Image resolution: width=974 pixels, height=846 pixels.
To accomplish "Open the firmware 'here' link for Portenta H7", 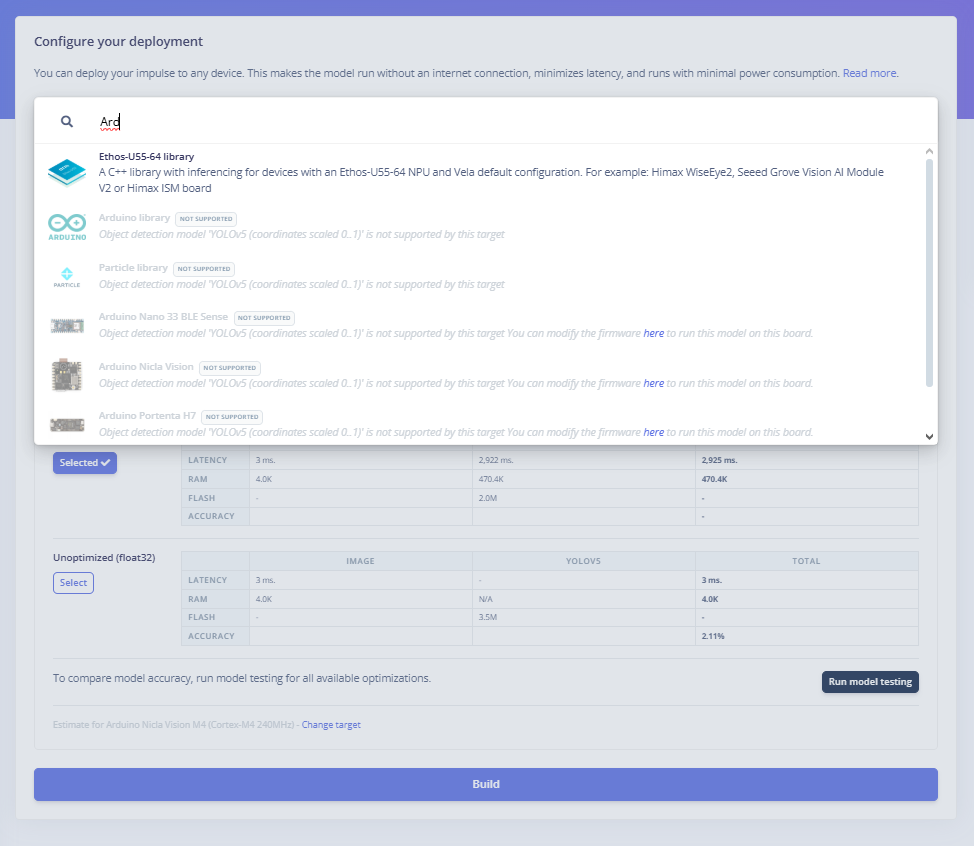I will point(653,432).
